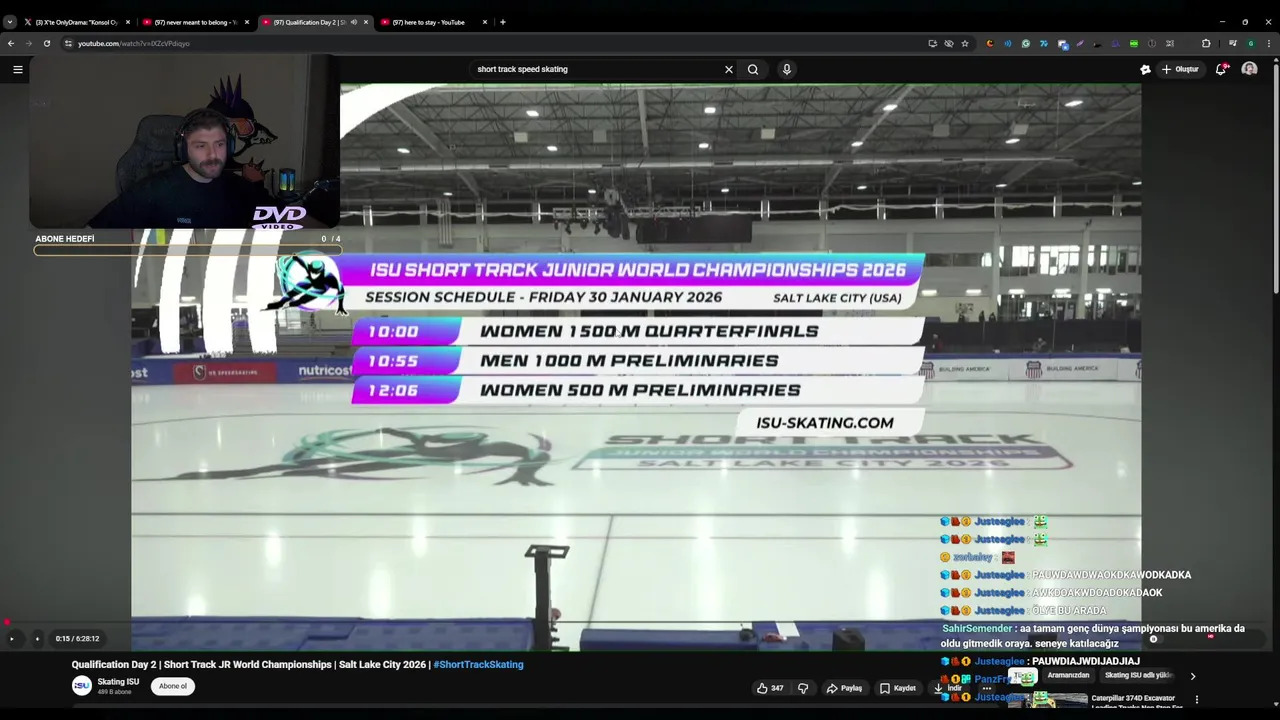1280x720 pixels.
Task: Open a new browser tab
Action: (503, 22)
